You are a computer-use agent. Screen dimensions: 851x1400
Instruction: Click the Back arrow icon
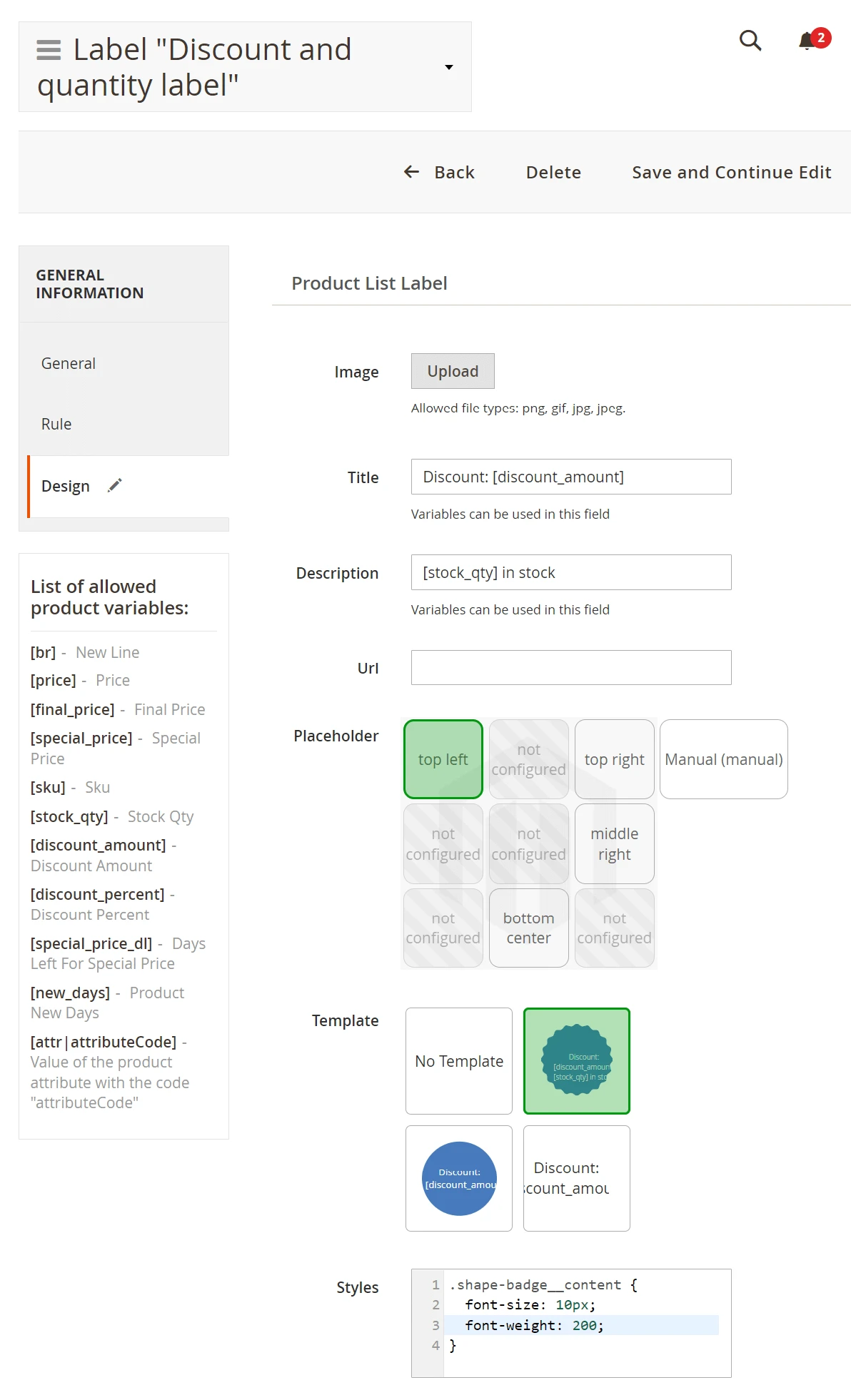point(412,172)
